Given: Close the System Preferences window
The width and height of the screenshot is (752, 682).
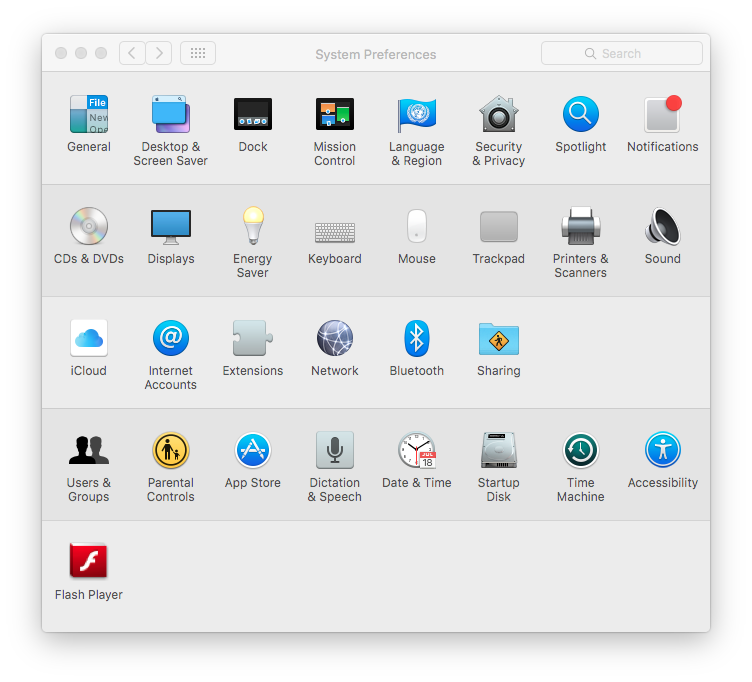Looking at the screenshot, I should 61,53.
